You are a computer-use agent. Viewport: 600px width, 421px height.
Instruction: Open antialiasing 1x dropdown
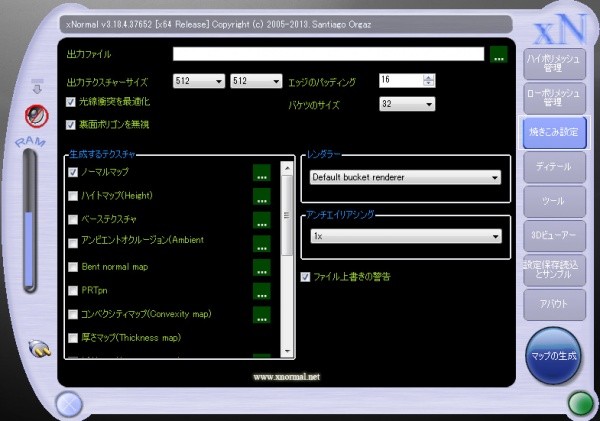(x=406, y=236)
